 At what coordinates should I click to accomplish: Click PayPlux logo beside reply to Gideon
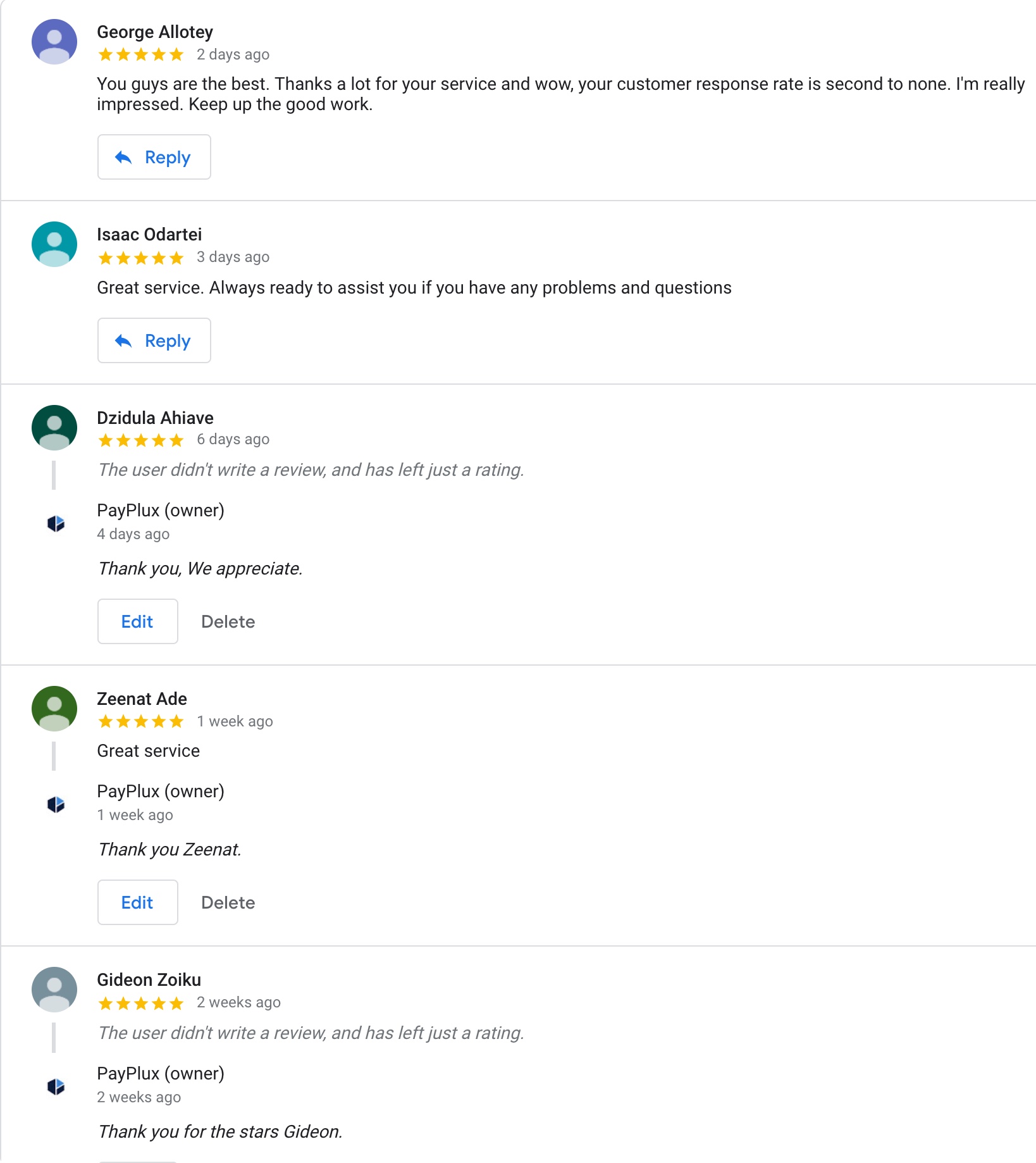[56, 1086]
